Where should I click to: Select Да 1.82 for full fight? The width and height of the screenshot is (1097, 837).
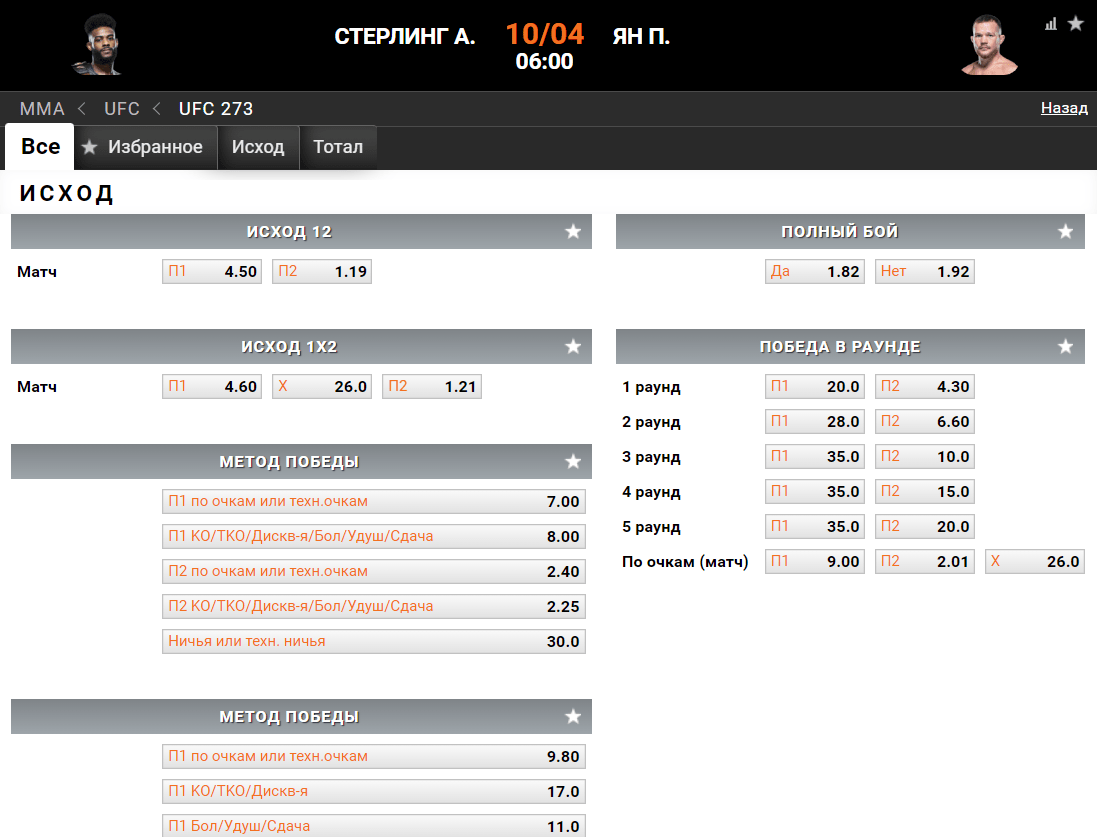(x=815, y=272)
